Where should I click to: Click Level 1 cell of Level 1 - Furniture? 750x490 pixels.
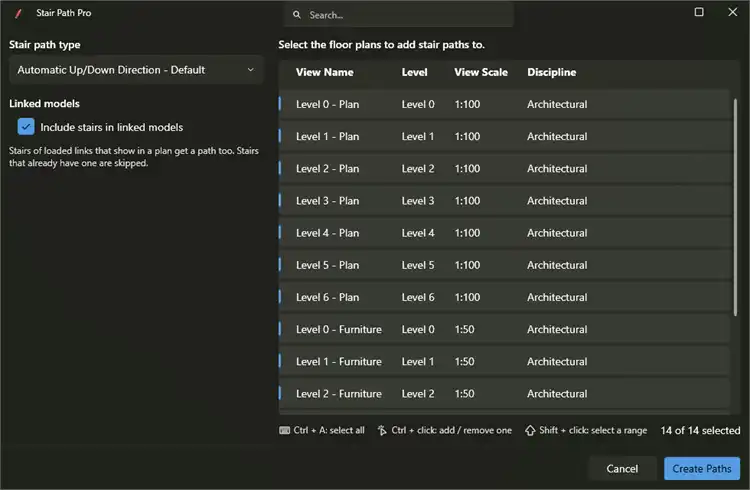[x=418, y=361]
